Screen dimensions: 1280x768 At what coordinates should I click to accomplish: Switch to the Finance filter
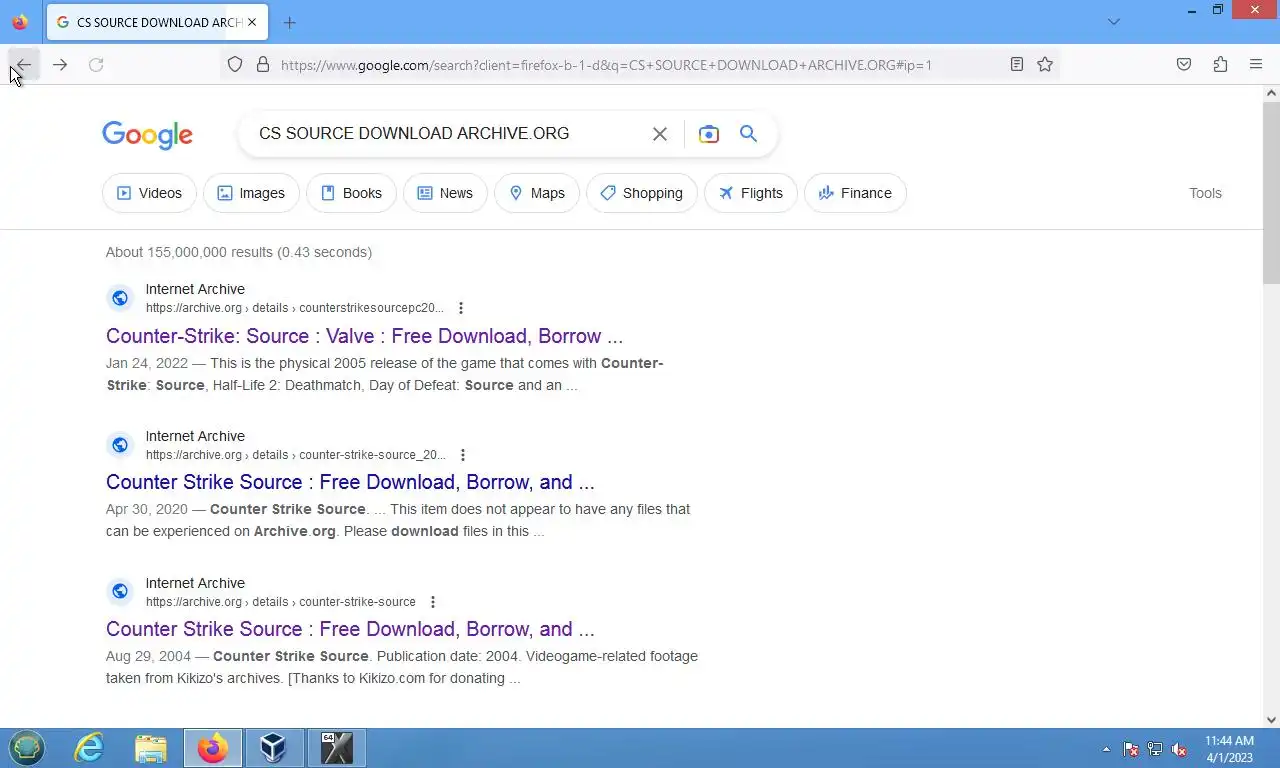[x=855, y=193]
